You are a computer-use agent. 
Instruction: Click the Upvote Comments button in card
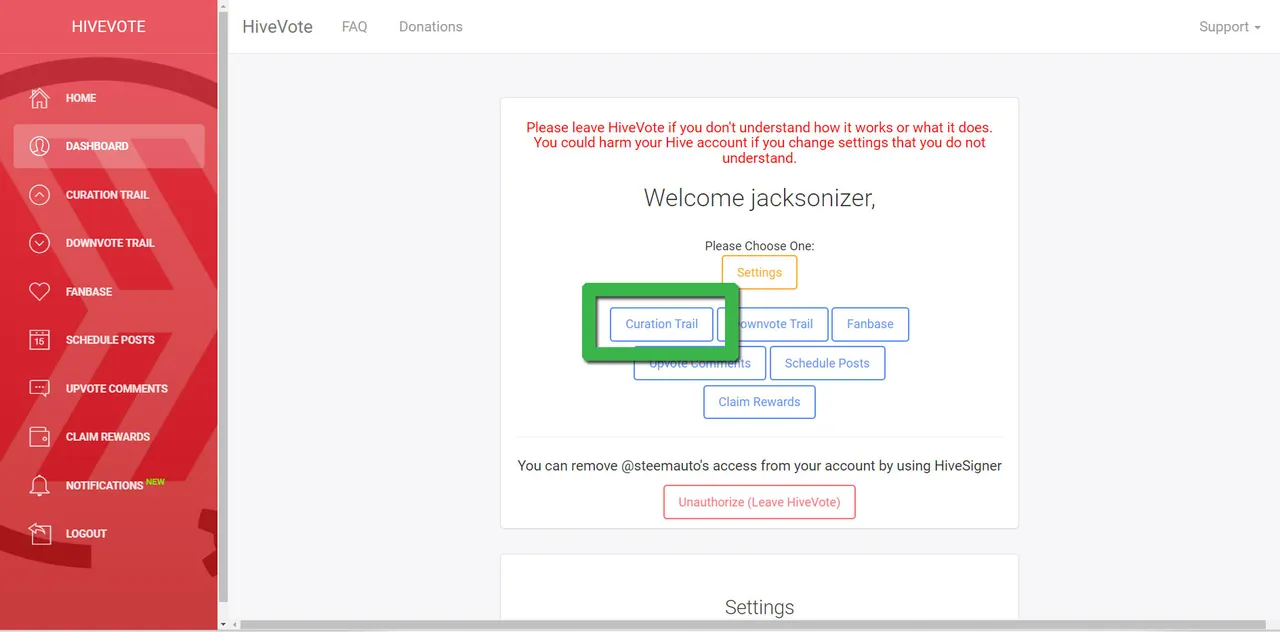point(700,363)
